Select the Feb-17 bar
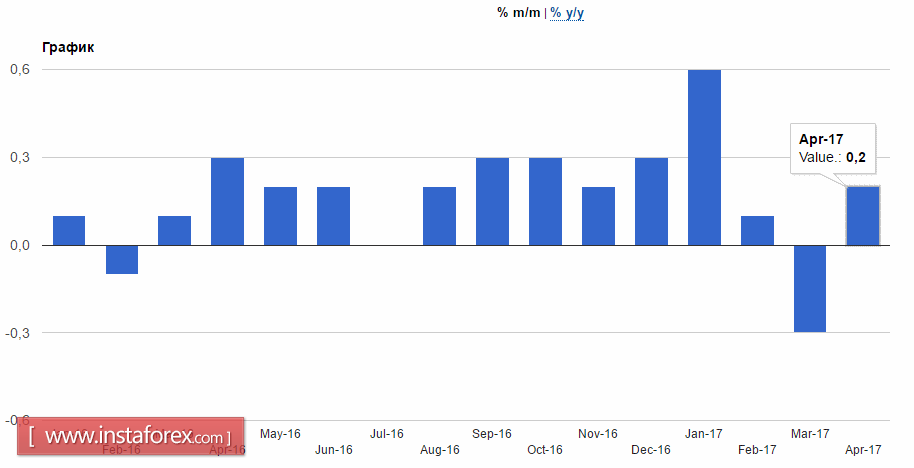The width and height of the screenshot is (914, 468). [757, 231]
